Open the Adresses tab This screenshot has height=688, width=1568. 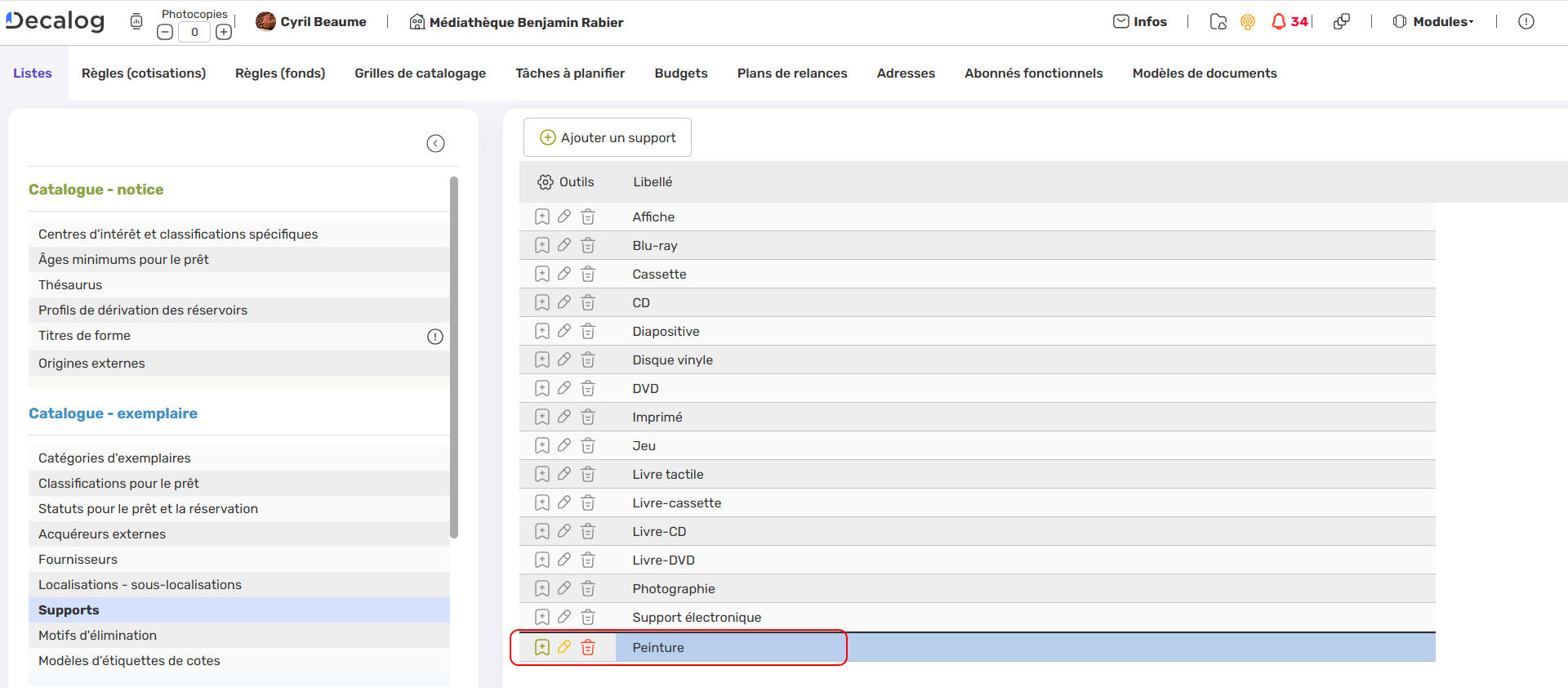(906, 73)
